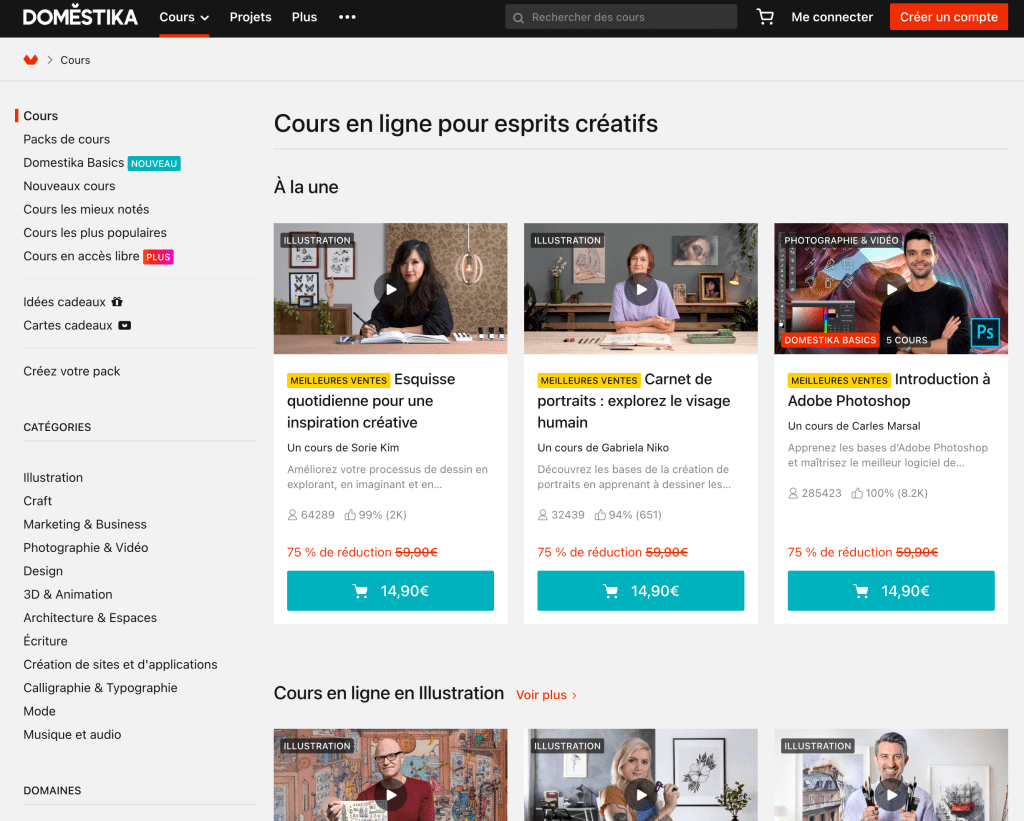The height and width of the screenshot is (821, 1024).
Task: Click the Domestika logo in header
Action: point(80,17)
